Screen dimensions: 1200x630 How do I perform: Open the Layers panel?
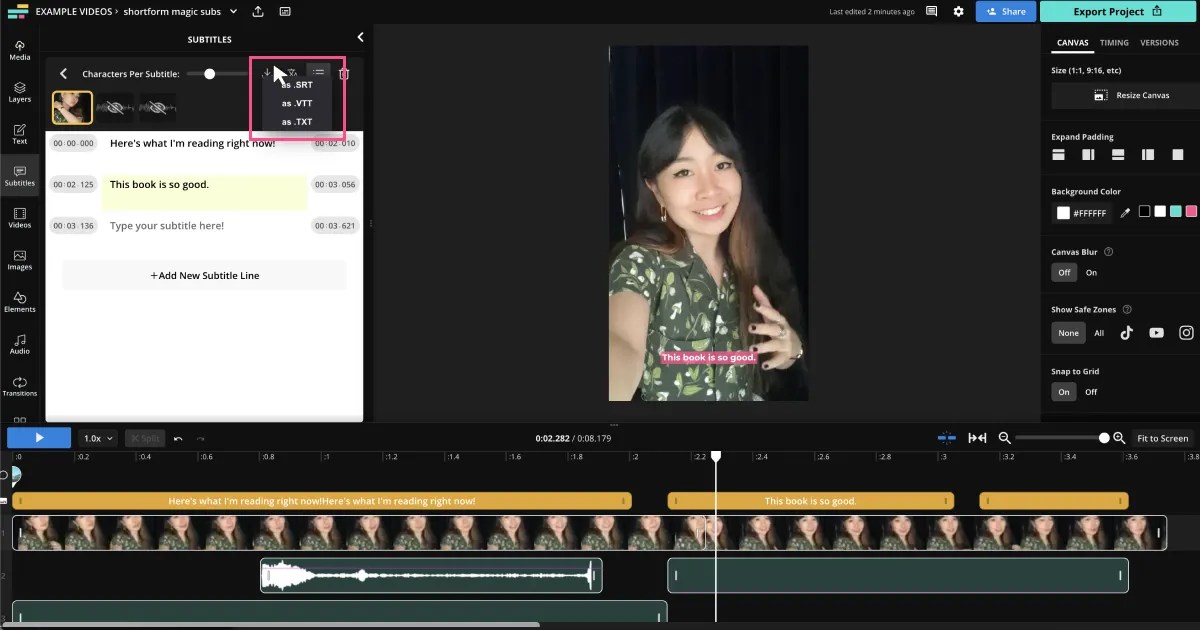click(x=19, y=92)
